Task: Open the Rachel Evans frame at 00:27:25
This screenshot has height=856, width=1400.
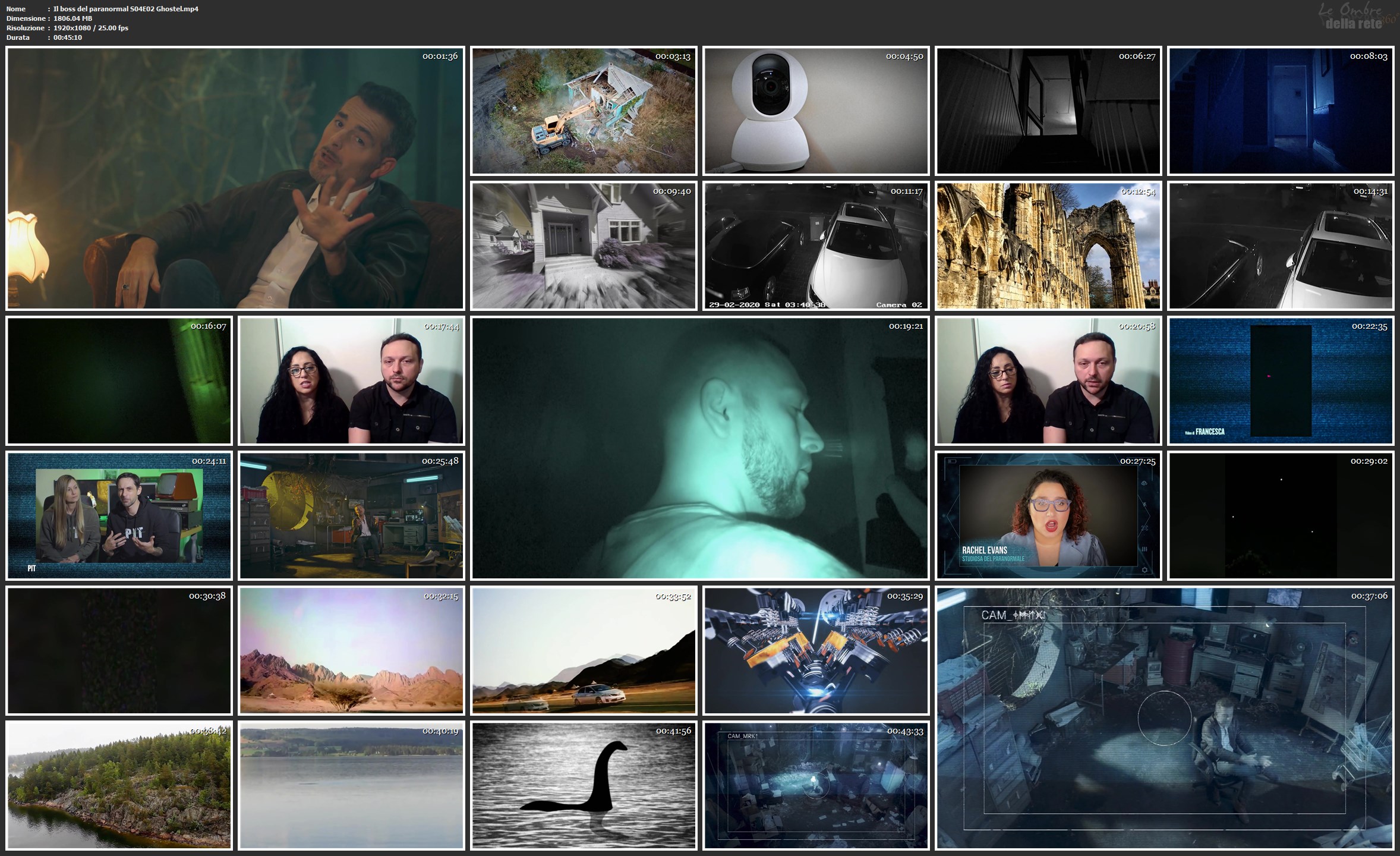Action: click(1048, 515)
